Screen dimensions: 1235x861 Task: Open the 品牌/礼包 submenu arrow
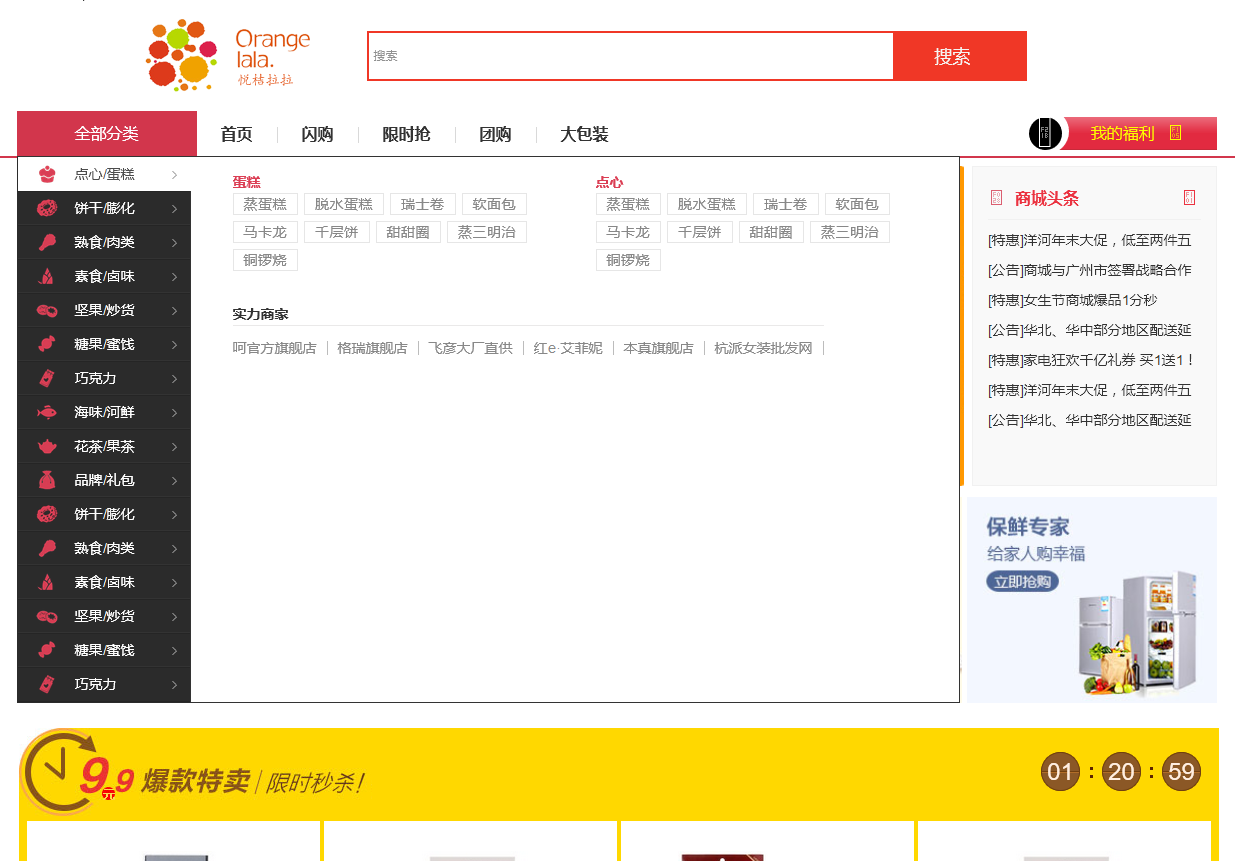174,480
